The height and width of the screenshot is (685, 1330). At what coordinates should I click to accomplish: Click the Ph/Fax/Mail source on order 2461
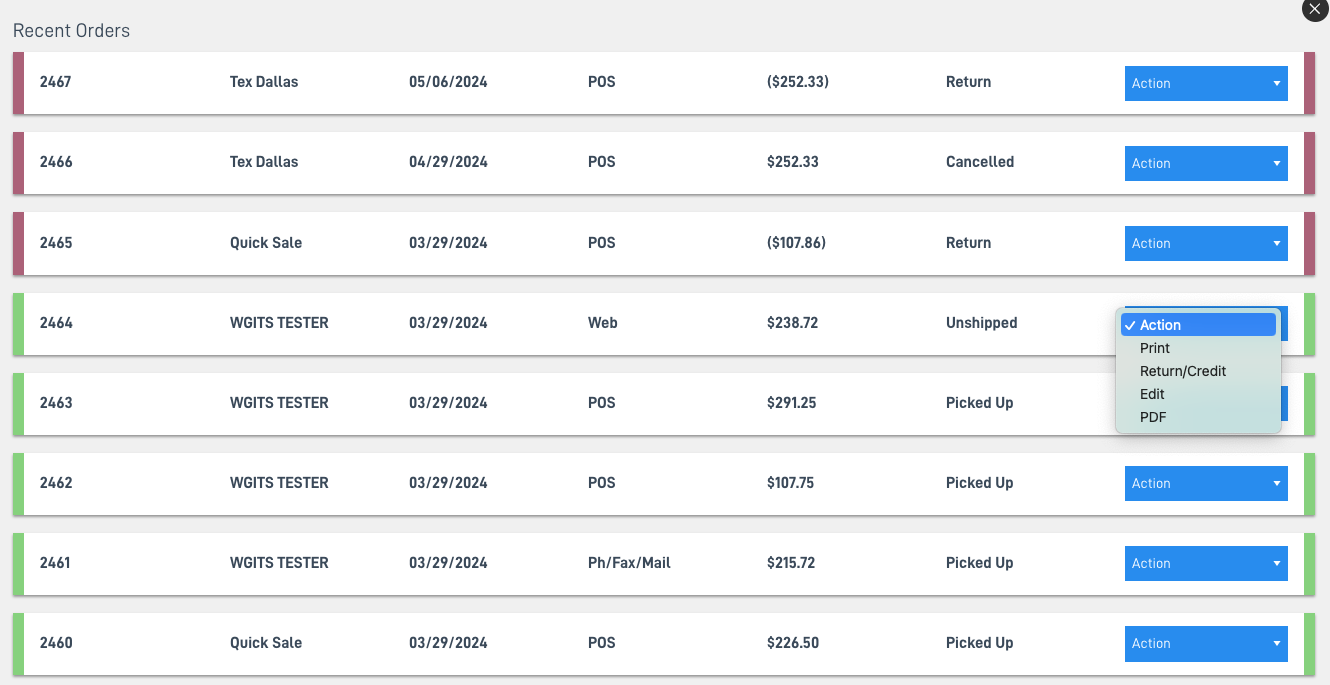[629, 563]
